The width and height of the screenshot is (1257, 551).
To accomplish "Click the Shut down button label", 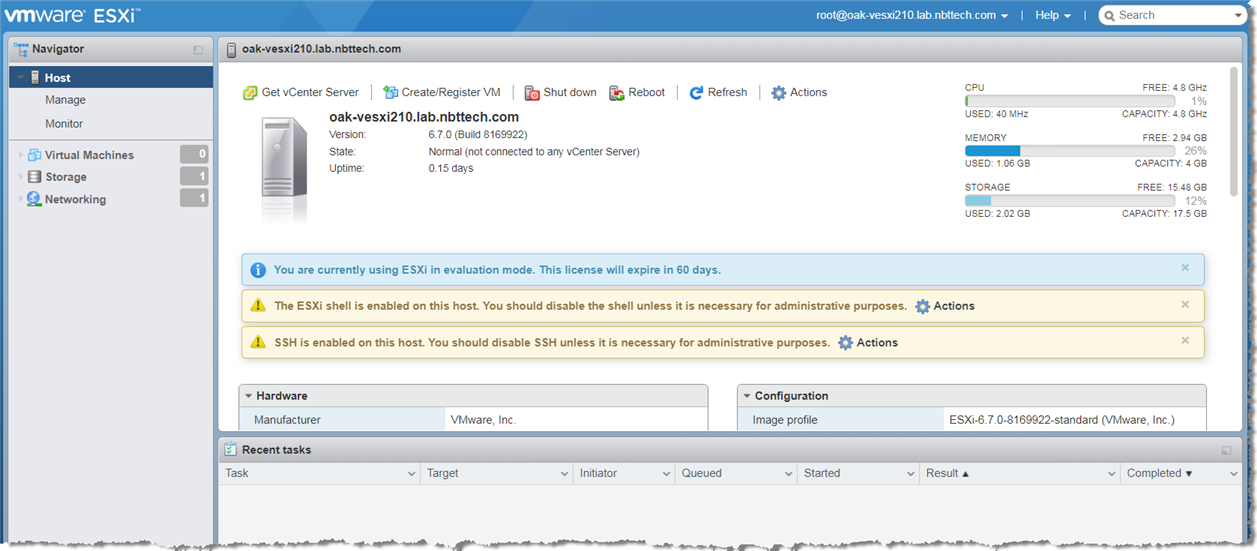I will [x=570, y=93].
